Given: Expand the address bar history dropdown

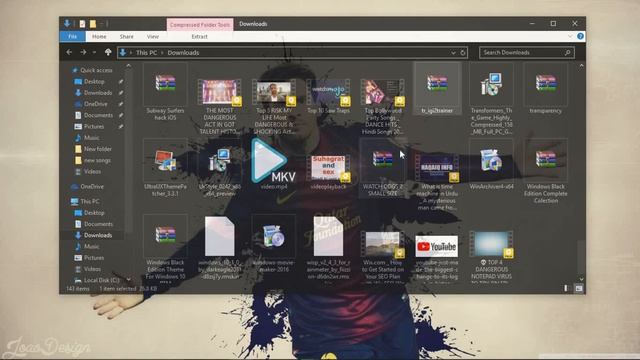Looking at the screenshot, I should point(453,53).
